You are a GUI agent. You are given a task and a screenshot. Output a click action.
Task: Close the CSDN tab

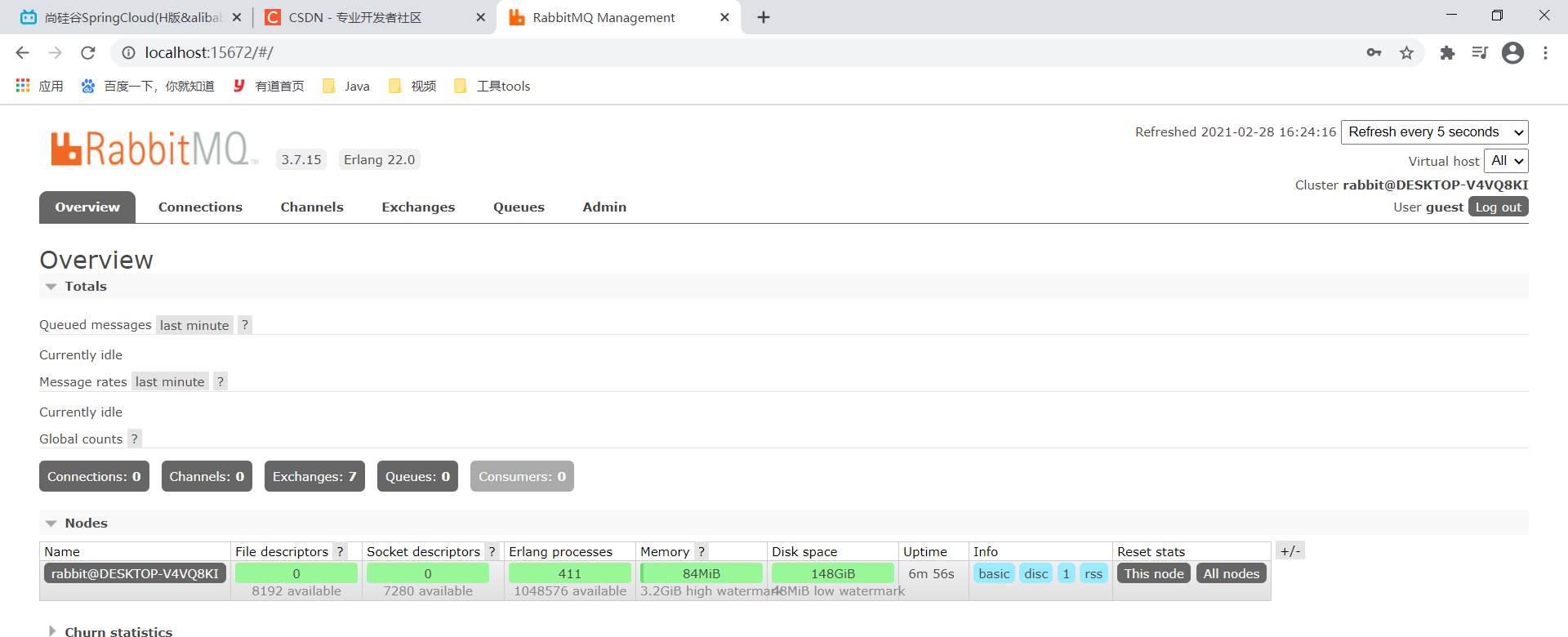tap(480, 17)
